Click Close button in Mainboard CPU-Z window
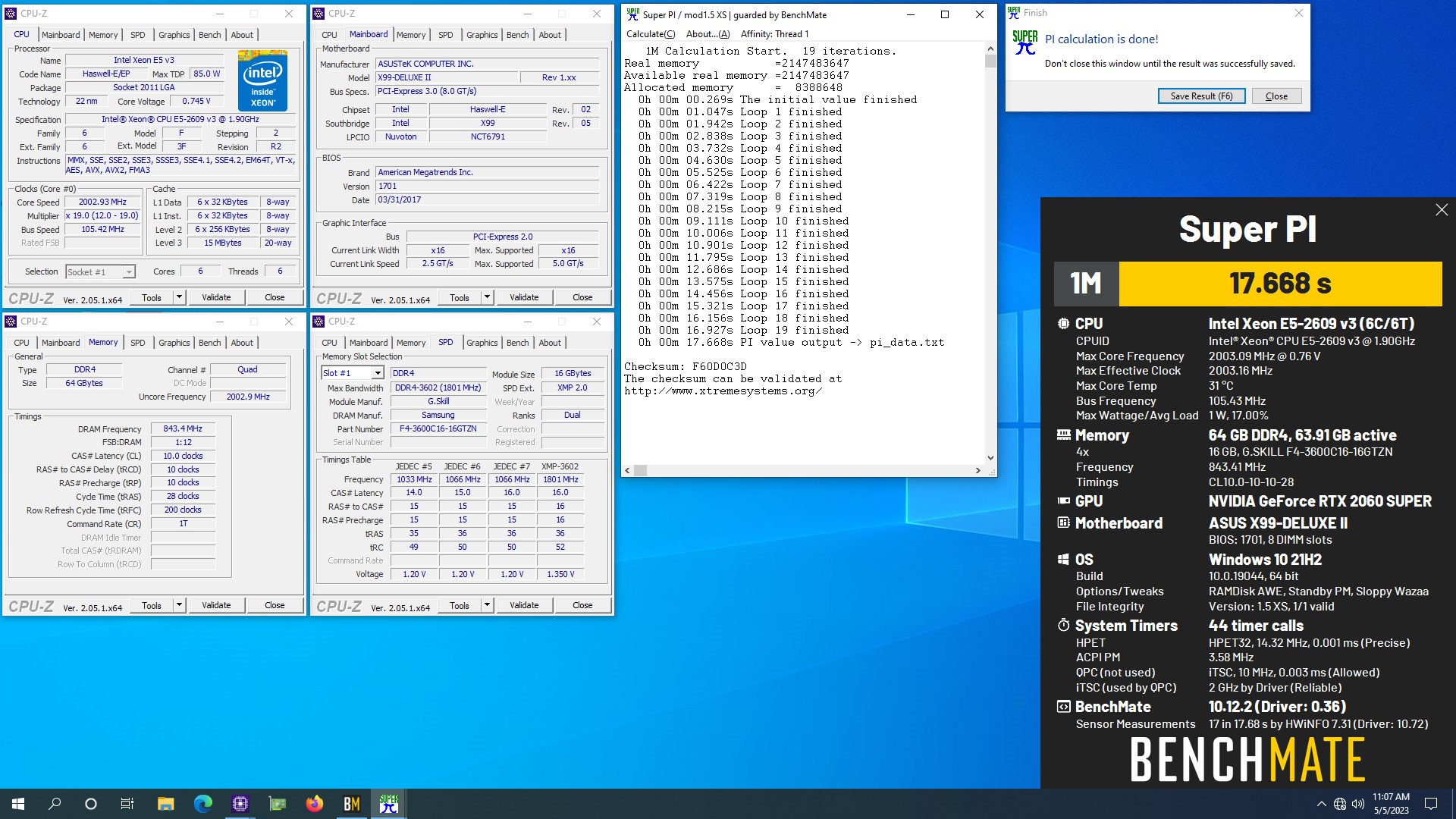The image size is (1456, 819). click(x=582, y=297)
